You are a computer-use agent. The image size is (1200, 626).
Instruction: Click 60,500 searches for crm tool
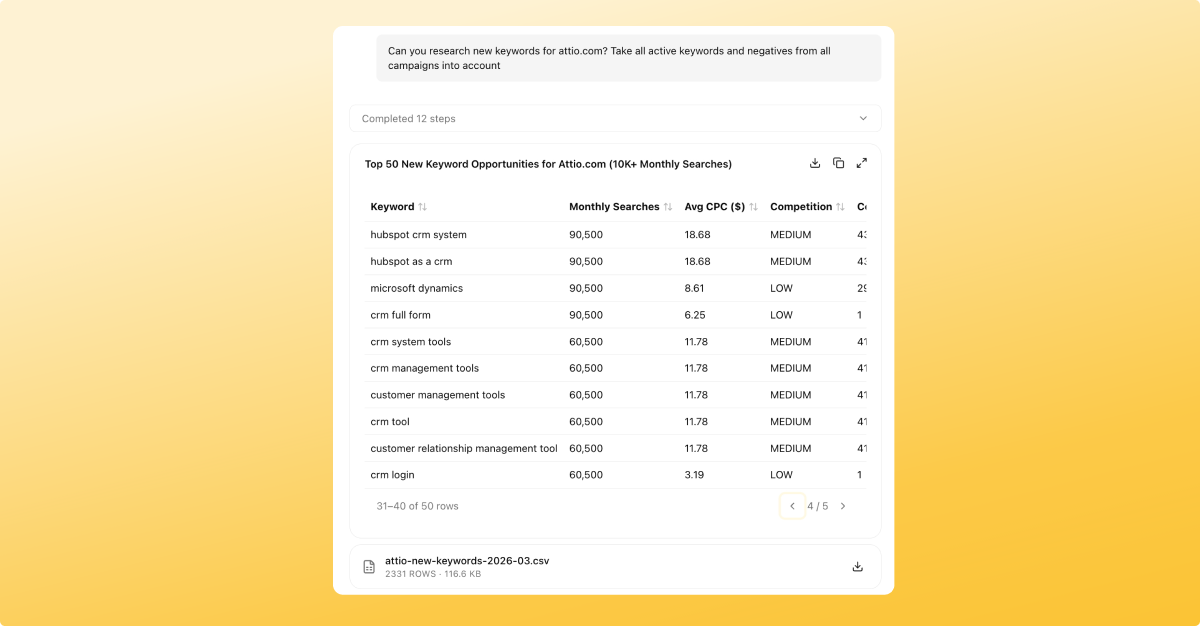coord(586,422)
